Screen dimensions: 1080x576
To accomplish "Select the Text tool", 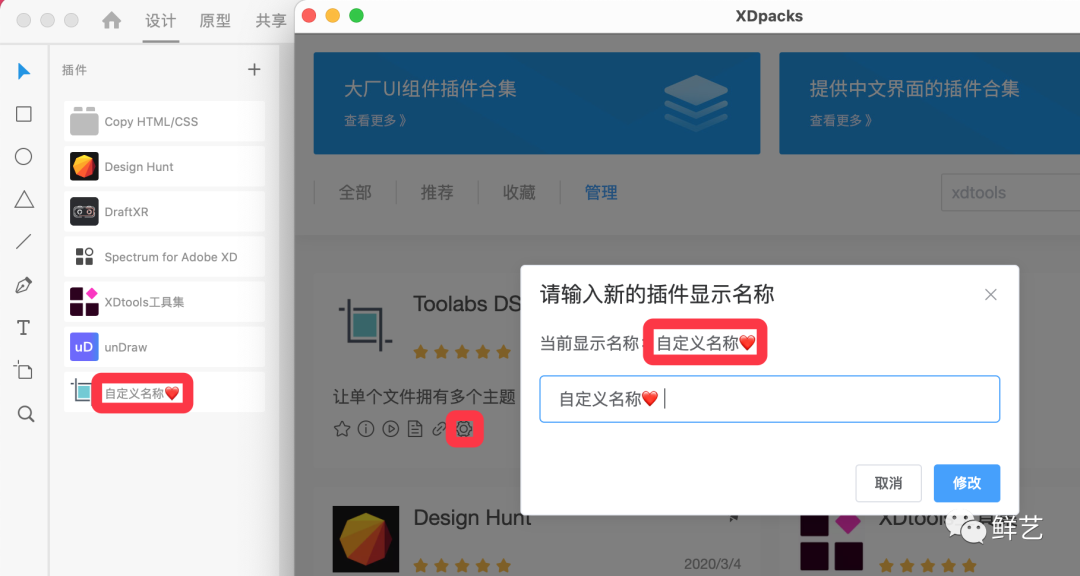I will [x=23, y=327].
